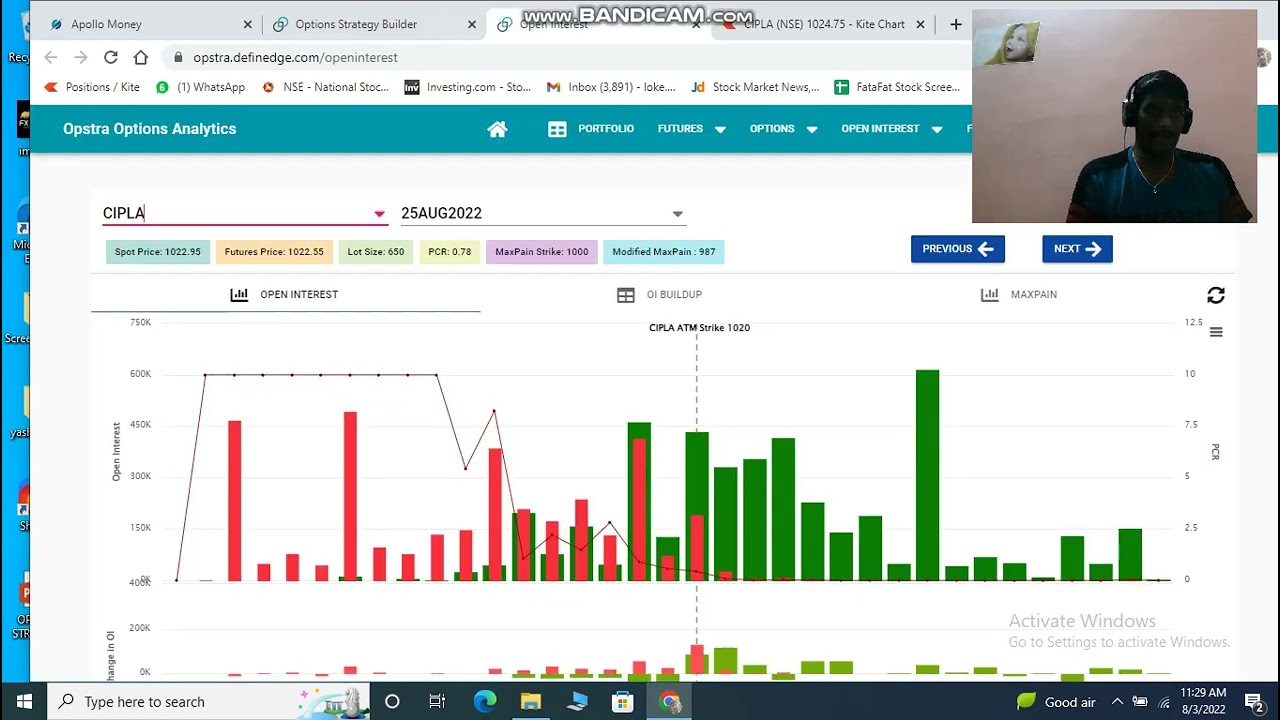Screen dimensions: 1280x720
Task: Switch to Chrome in the taskbar
Action: [x=669, y=701]
